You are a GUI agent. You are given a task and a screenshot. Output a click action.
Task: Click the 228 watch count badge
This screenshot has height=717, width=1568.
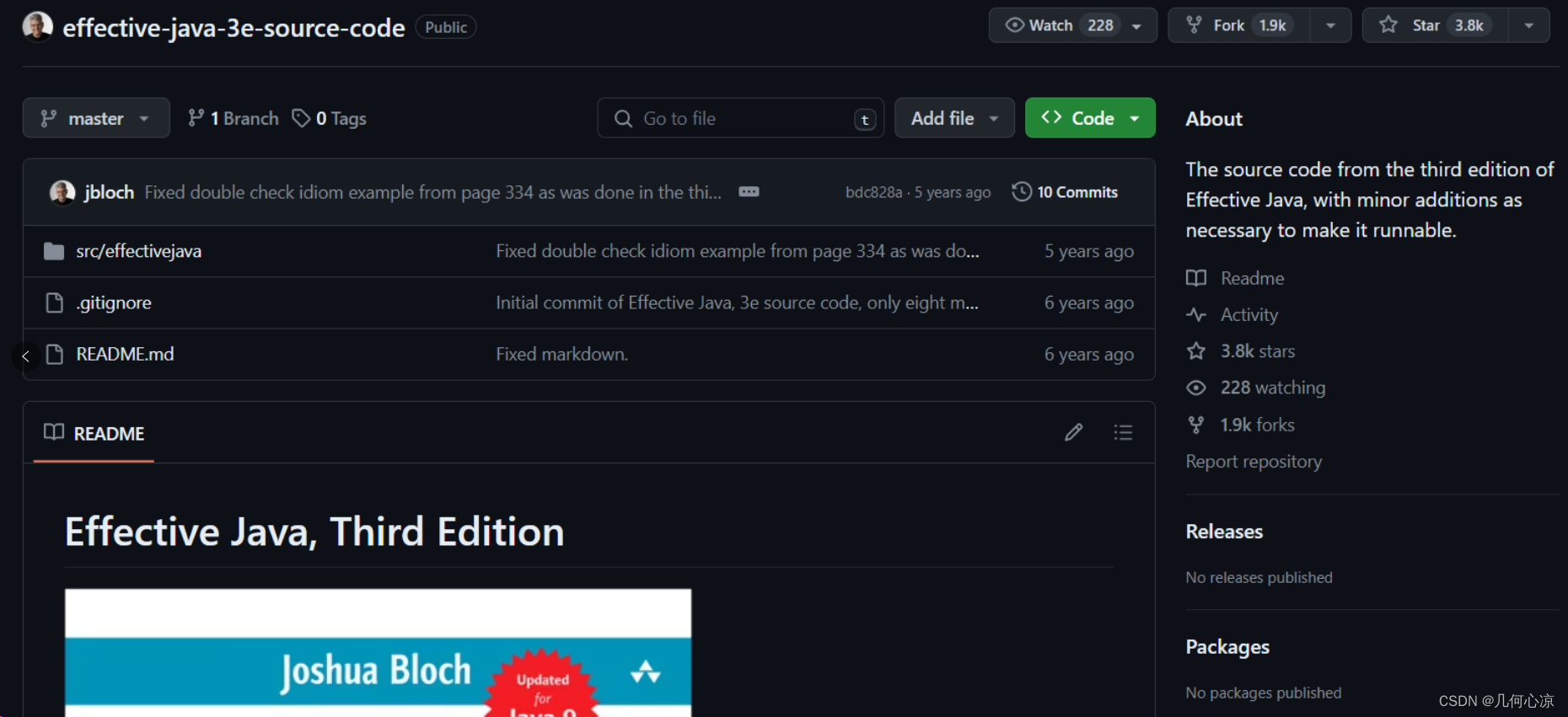(x=1100, y=25)
